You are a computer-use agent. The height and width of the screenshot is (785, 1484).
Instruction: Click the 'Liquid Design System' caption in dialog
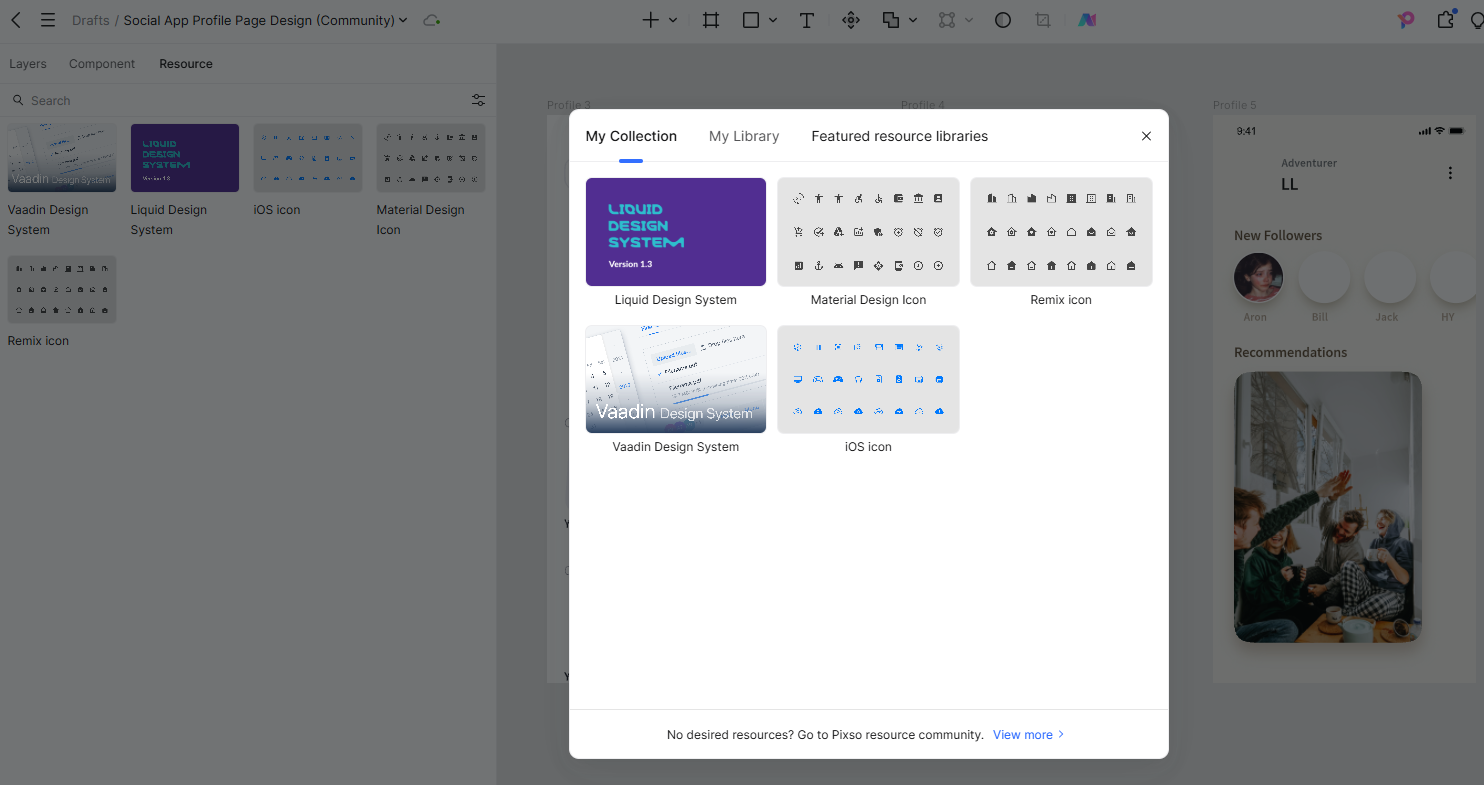676,300
